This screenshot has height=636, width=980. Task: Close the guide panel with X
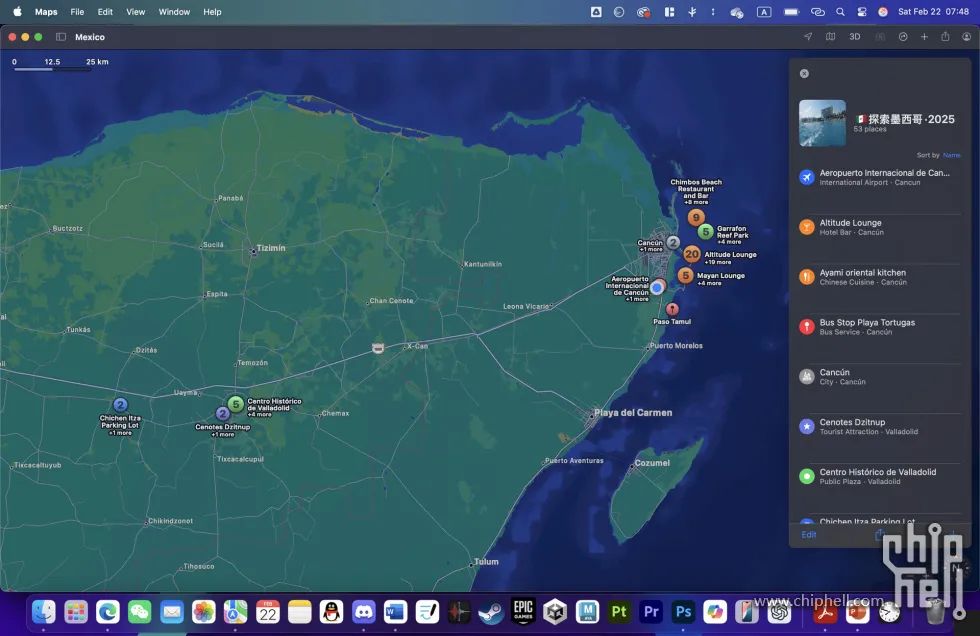click(x=804, y=74)
